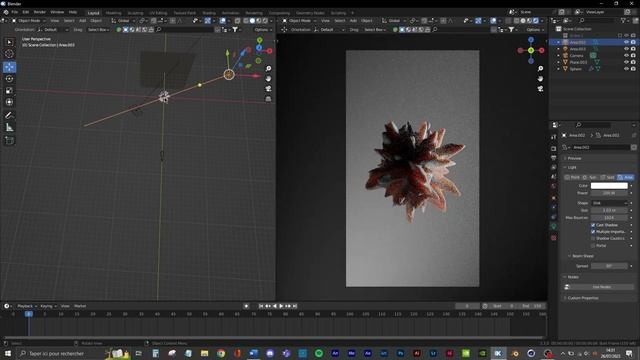Open Output properties tab icon
This screenshot has width=640, height=360.
553,158
